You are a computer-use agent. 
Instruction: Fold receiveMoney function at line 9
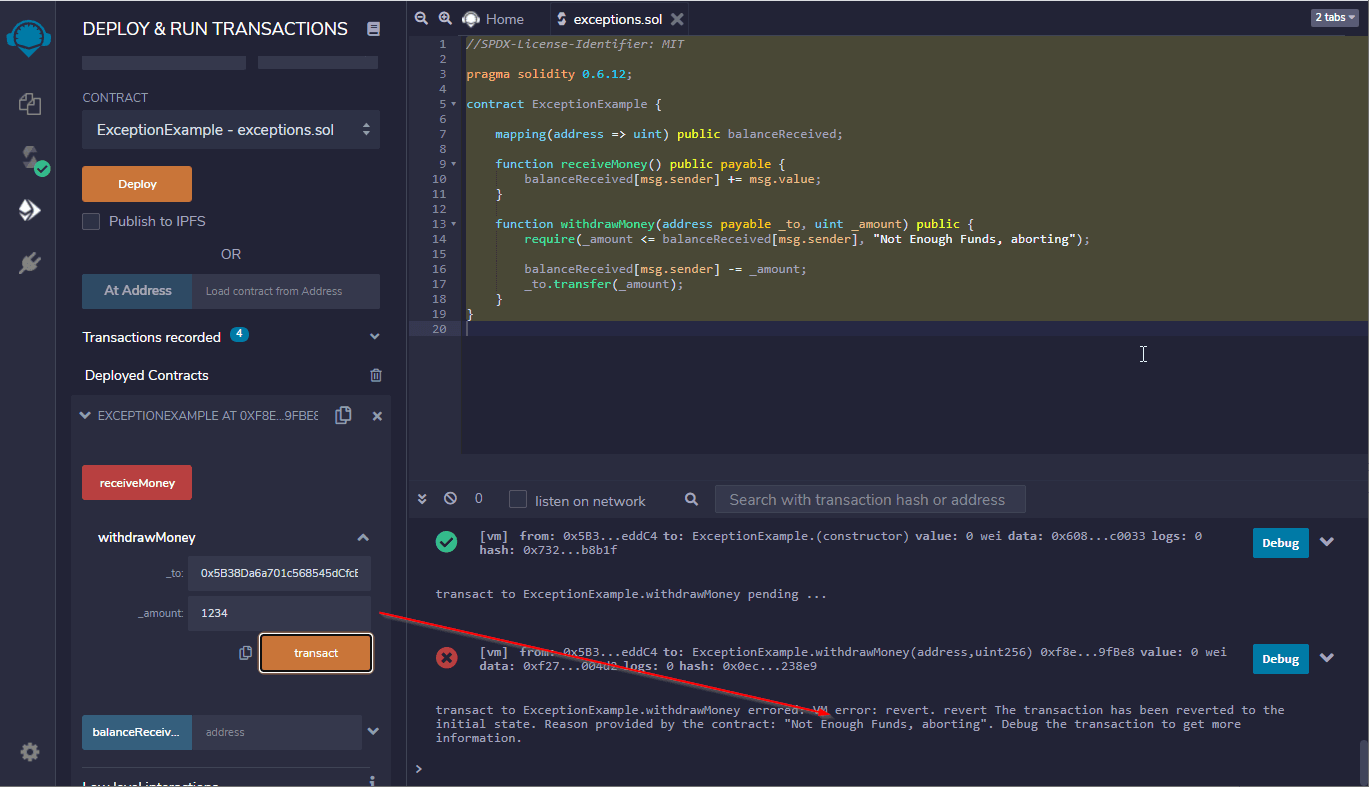click(x=455, y=164)
